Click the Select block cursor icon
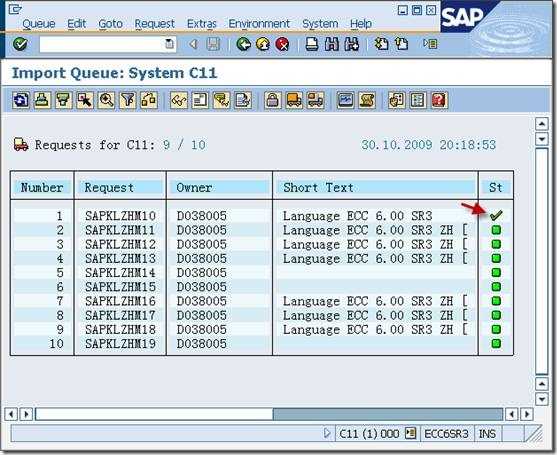 tap(85, 100)
